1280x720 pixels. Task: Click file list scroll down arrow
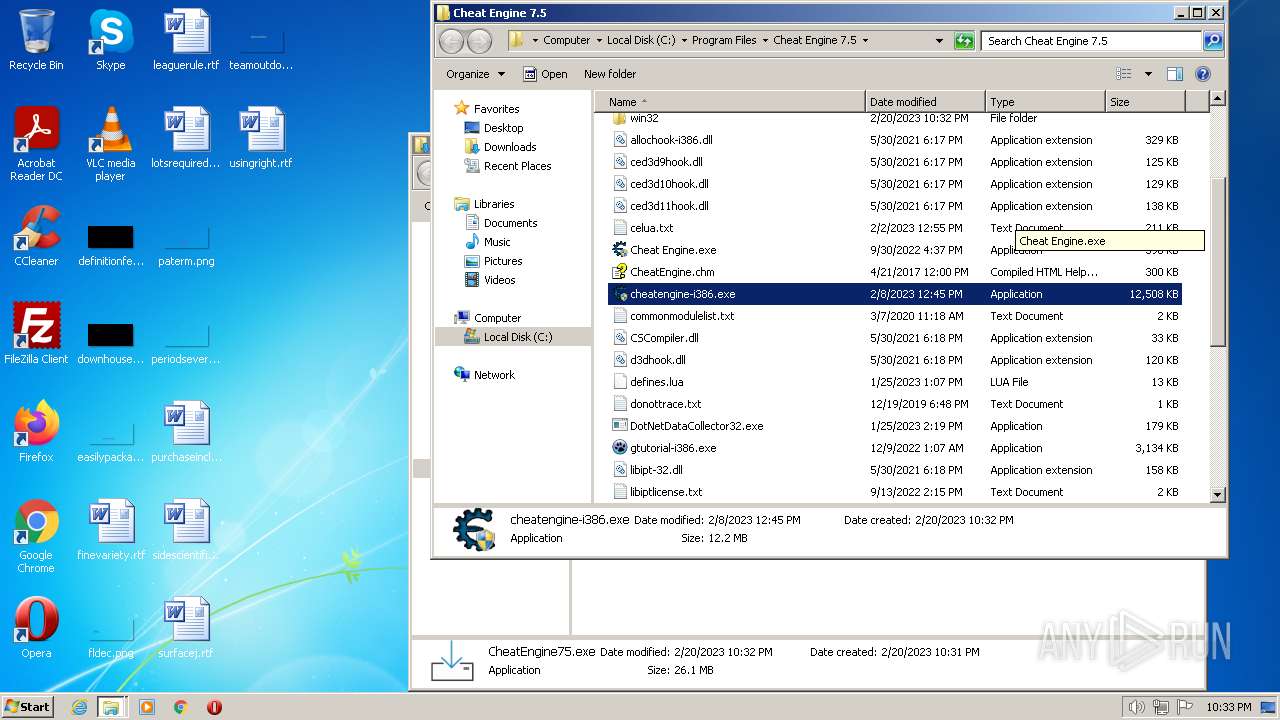1217,494
